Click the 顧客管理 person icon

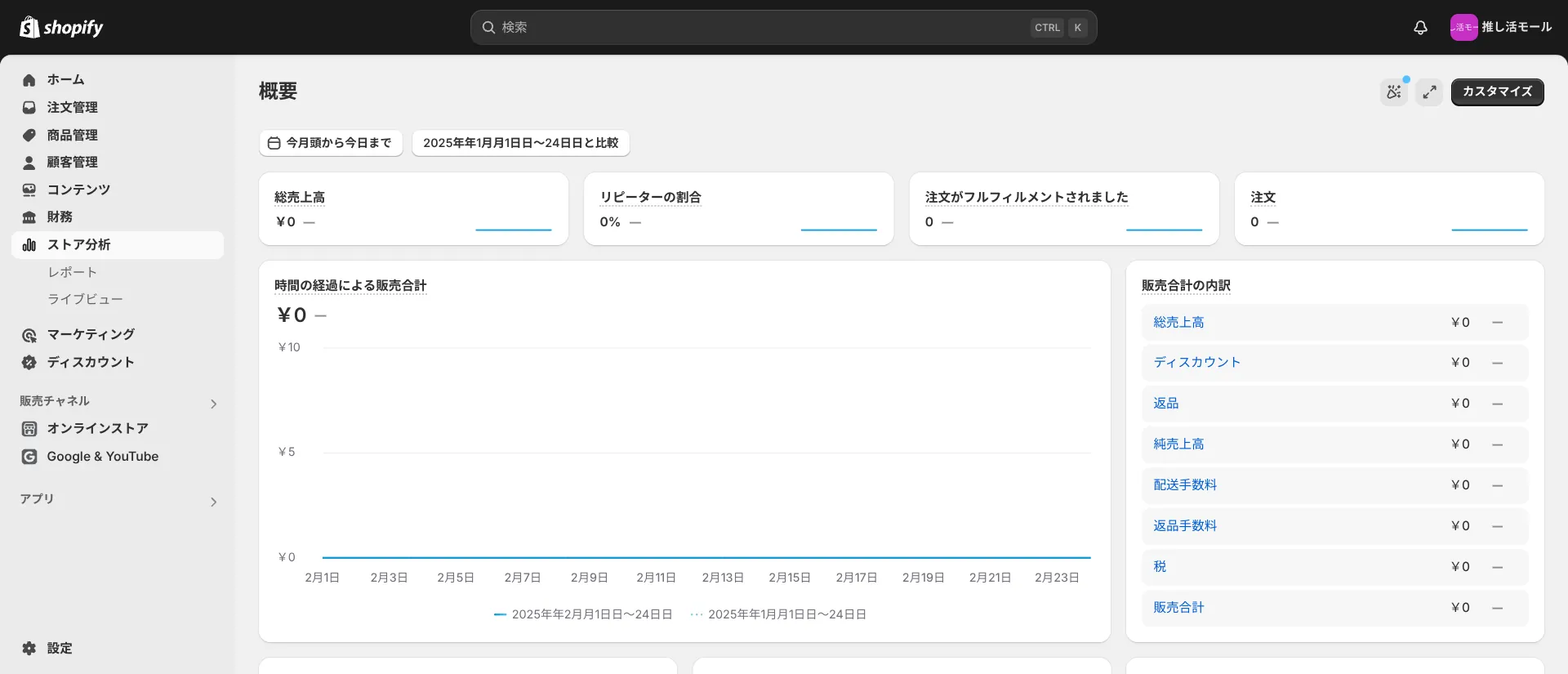pyautogui.click(x=29, y=163)
